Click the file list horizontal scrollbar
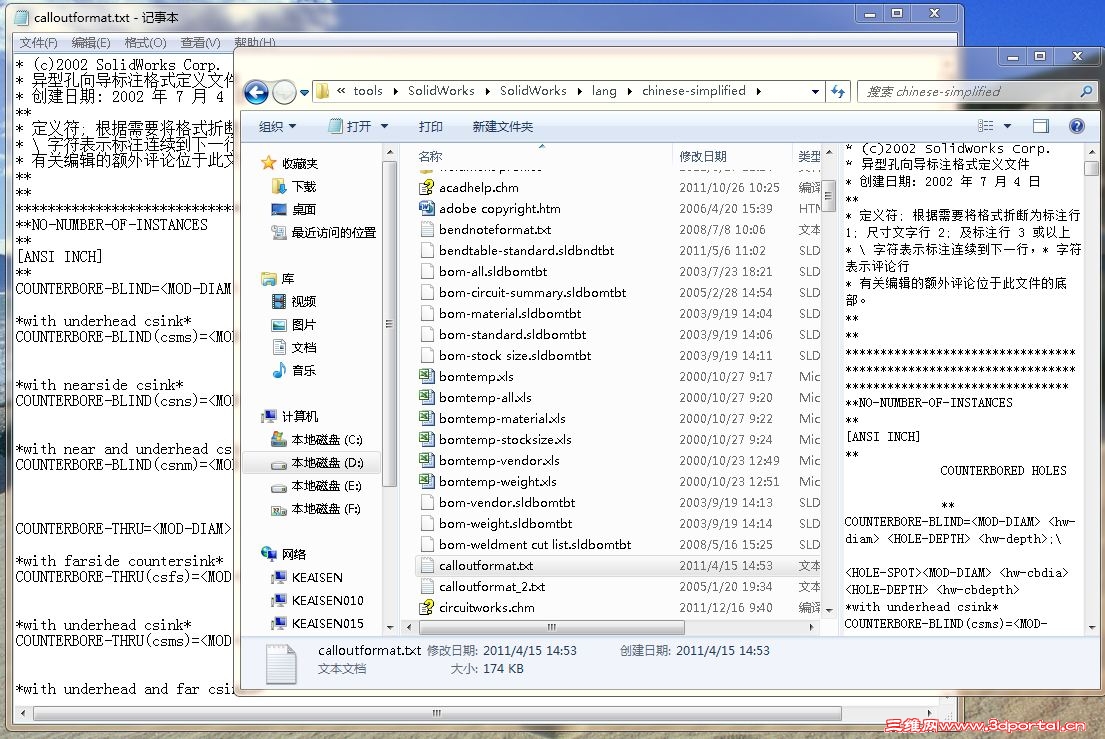This screenshot has width=1105, height=739. pos(551,627)
